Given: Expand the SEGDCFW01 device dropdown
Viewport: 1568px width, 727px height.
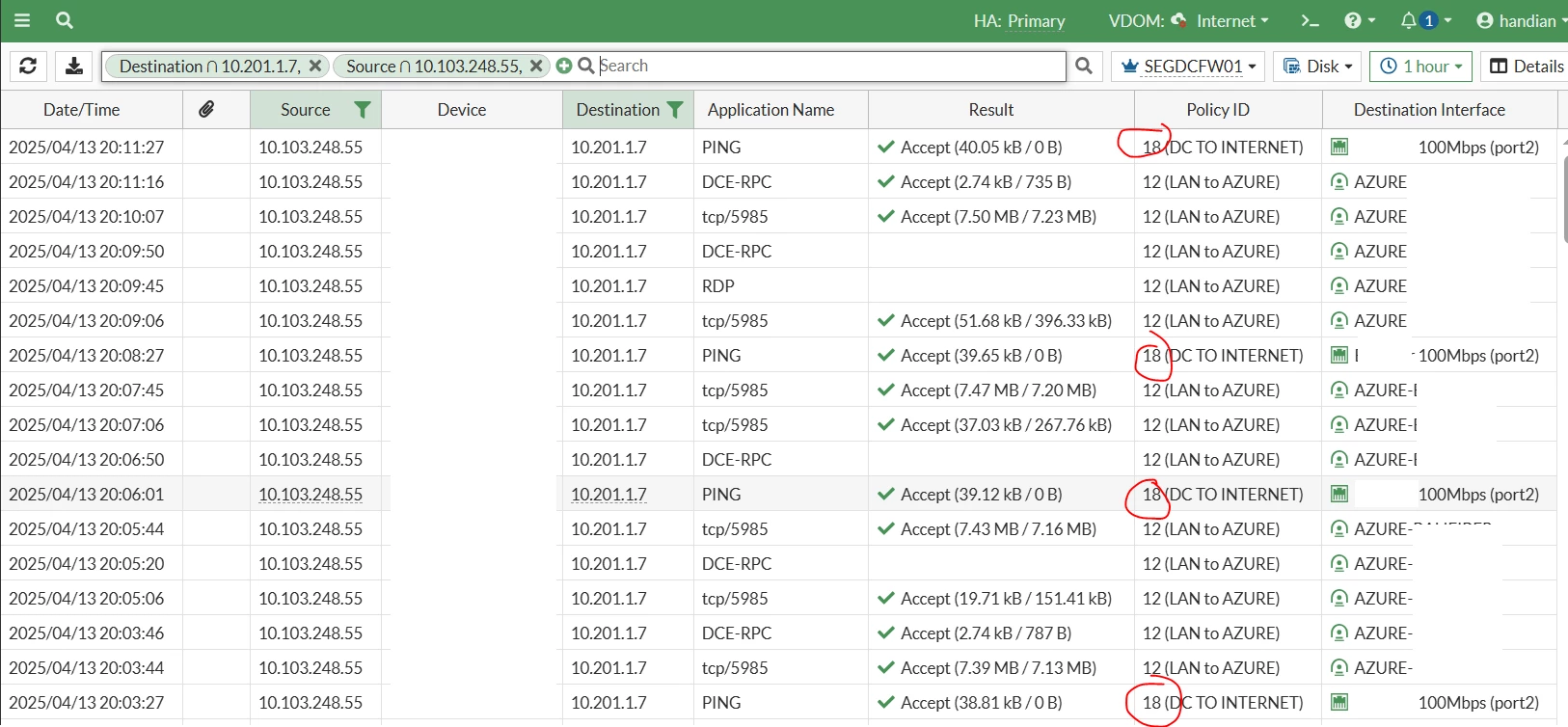Looking at the screenshot, I should click(1188, 67).
